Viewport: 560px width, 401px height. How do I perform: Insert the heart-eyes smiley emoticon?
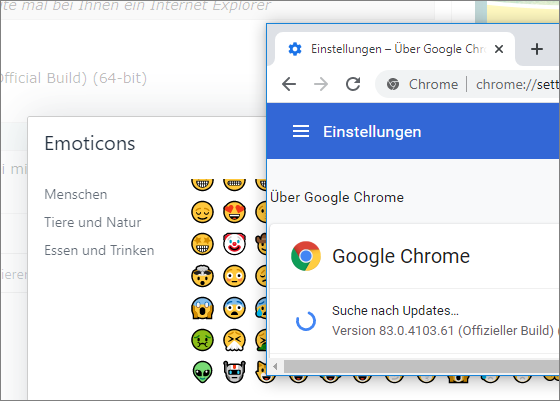pos(234,212)
